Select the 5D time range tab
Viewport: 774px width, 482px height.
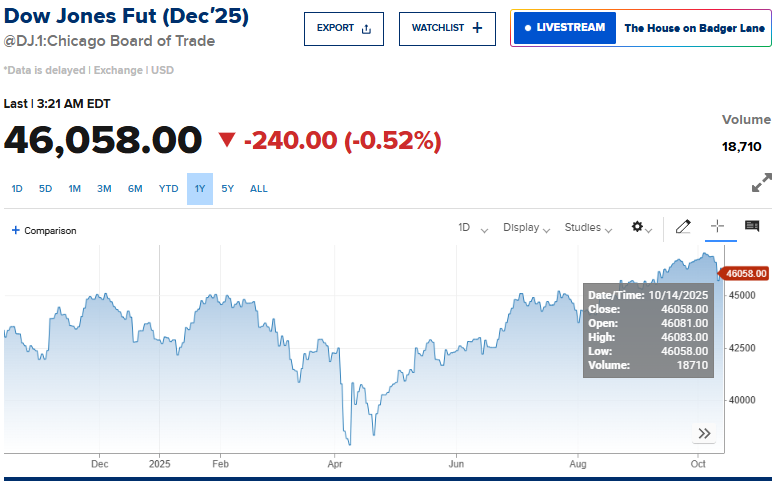click(x=45, y=189)
